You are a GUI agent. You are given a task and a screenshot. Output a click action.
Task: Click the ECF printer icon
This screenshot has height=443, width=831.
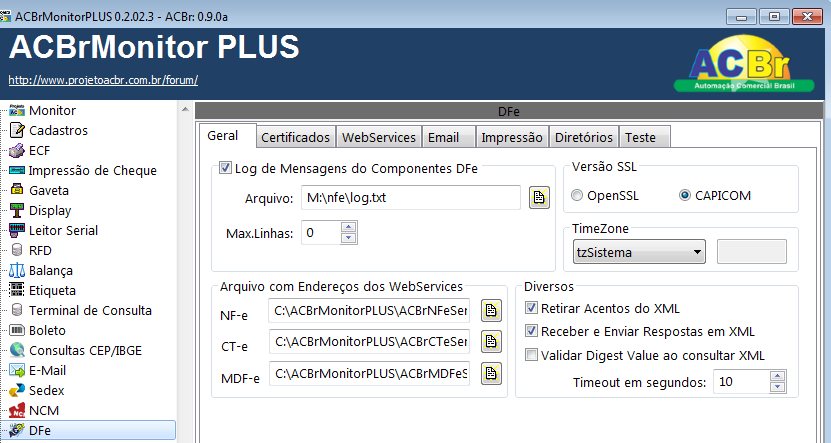point(17,150)
